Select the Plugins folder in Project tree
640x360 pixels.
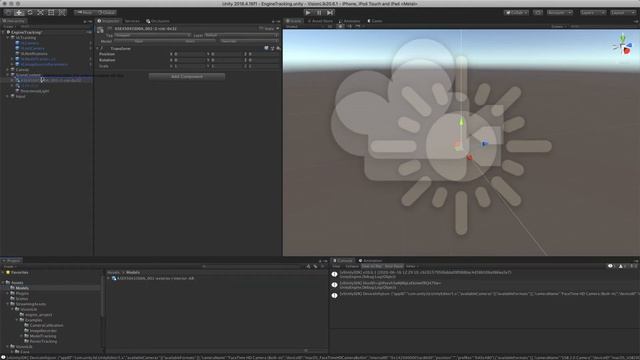[x=22, y=293]
